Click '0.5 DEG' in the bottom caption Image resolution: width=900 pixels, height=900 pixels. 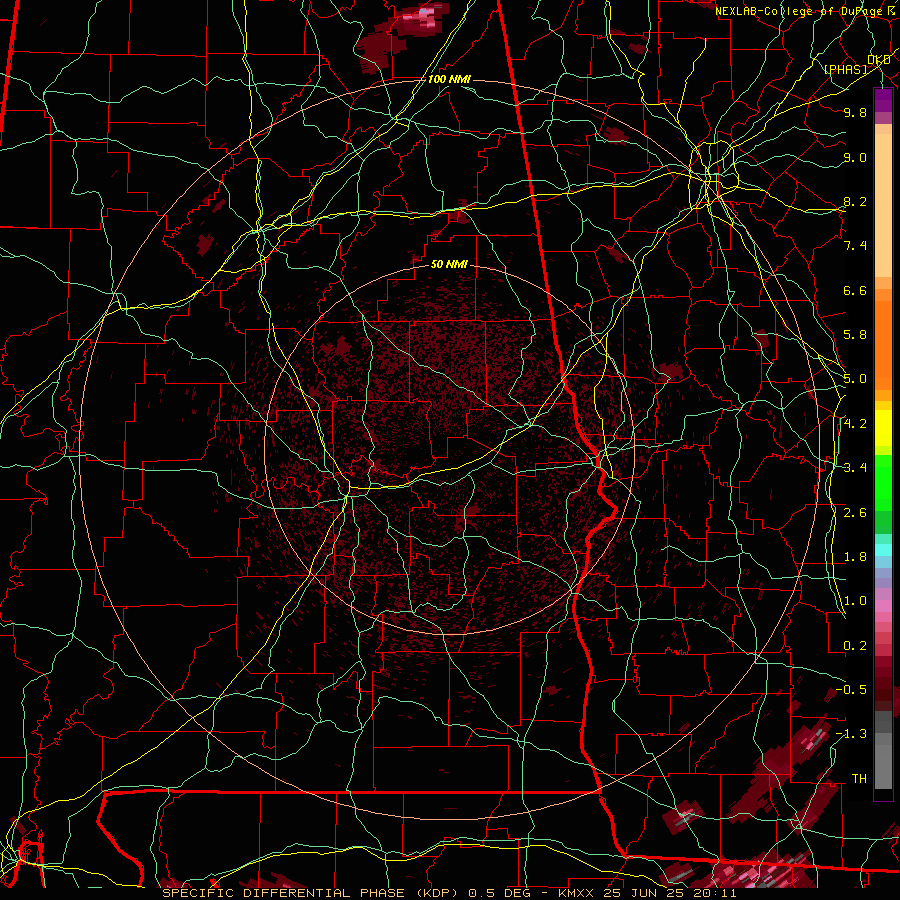tap(499, 893)
